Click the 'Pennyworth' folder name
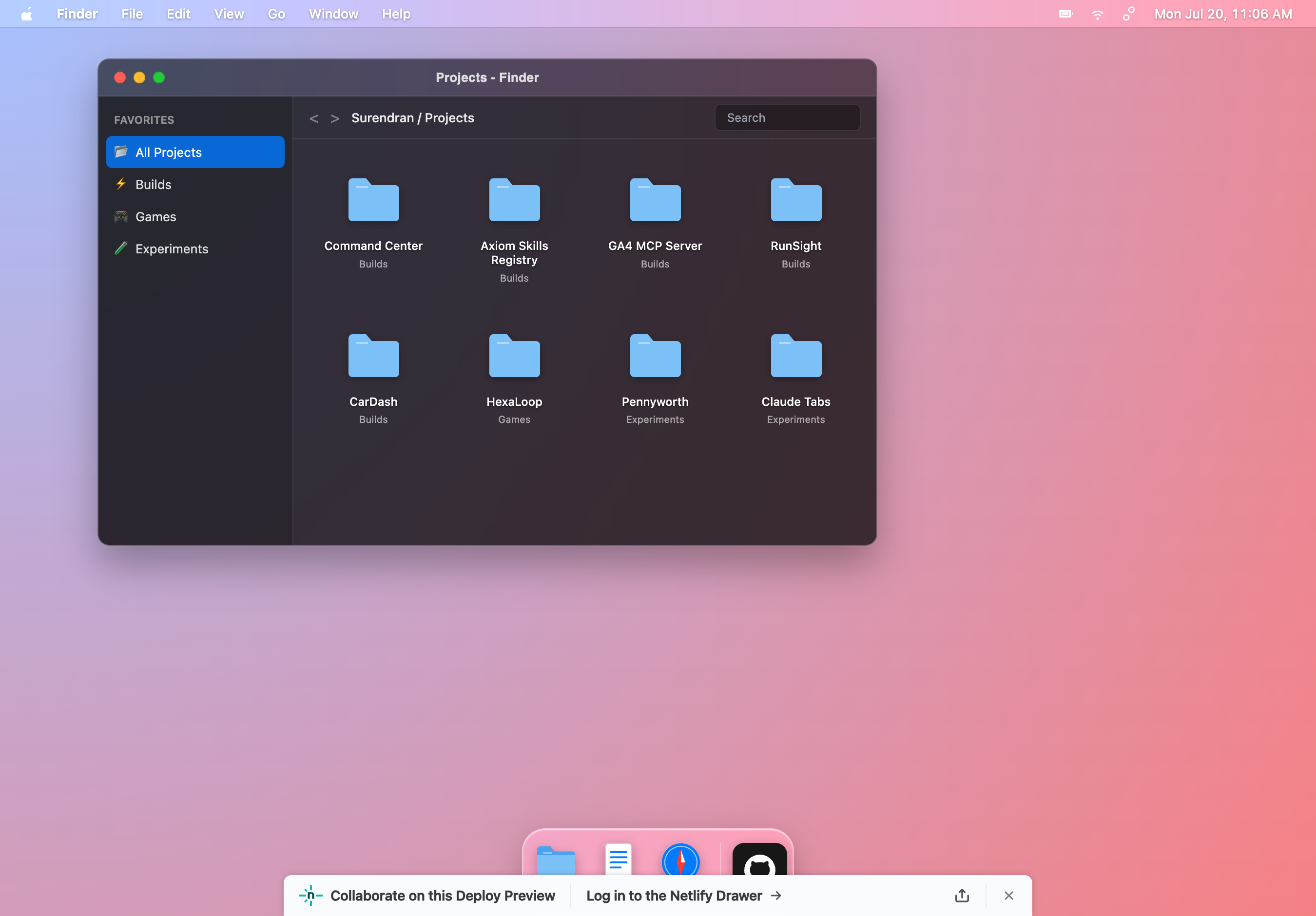Screen dimensions: 1316x916 coord(655,401)
